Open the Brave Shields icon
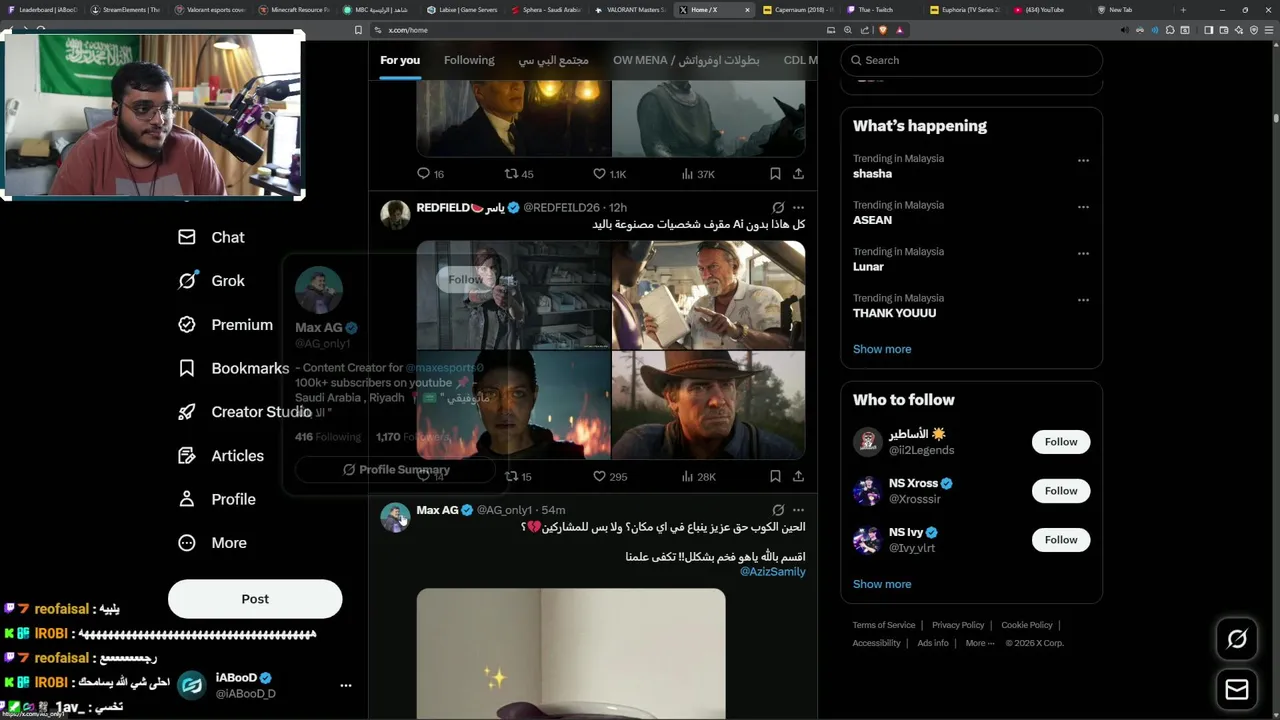1280x720 pixels. tap(882, 30)
